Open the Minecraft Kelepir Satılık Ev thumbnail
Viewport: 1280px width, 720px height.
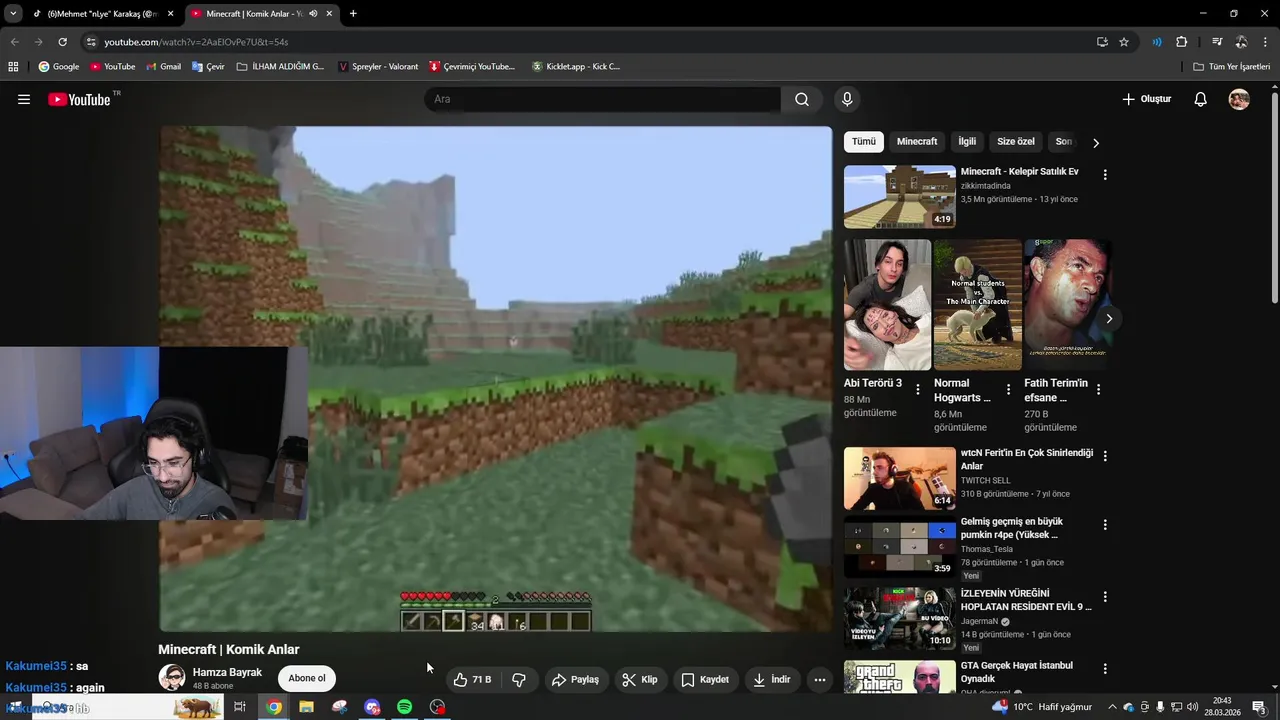click(x=900, y=197)
